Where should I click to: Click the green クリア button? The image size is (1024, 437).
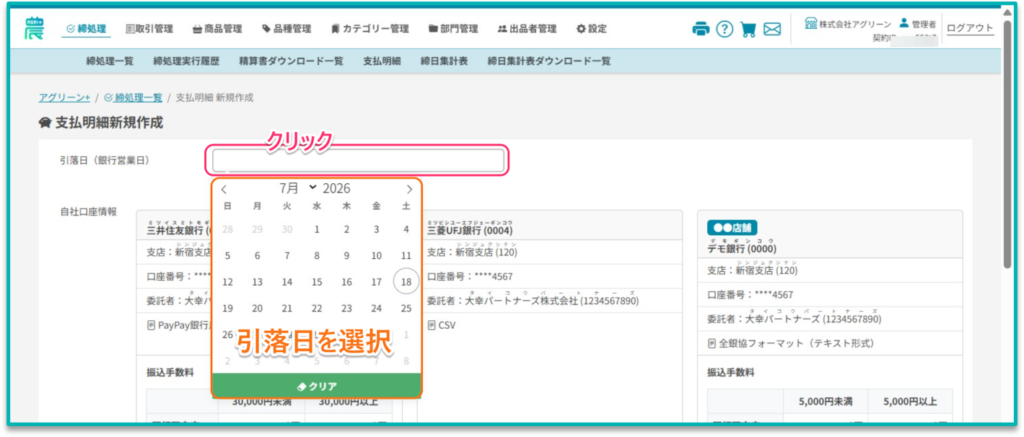(317, 386)
